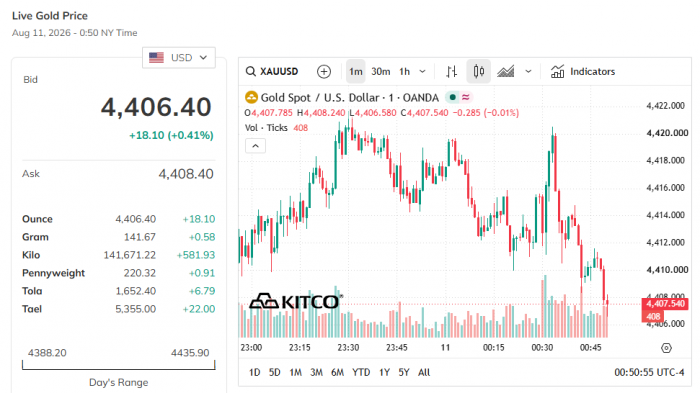Select the 30m interval

(381, 71)
